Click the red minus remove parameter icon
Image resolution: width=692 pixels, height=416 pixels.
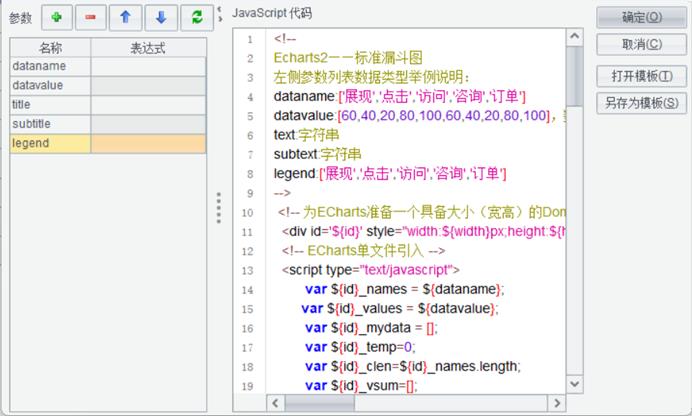[92, 18]
